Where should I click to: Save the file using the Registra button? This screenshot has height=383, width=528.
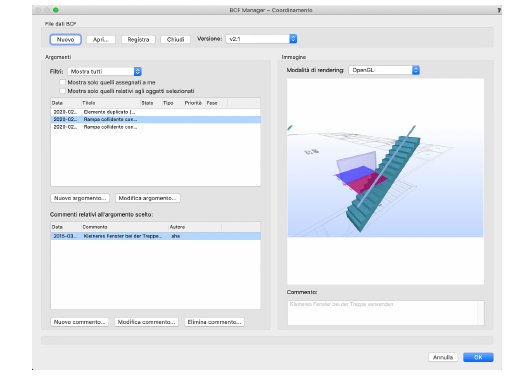pos(138,39)
